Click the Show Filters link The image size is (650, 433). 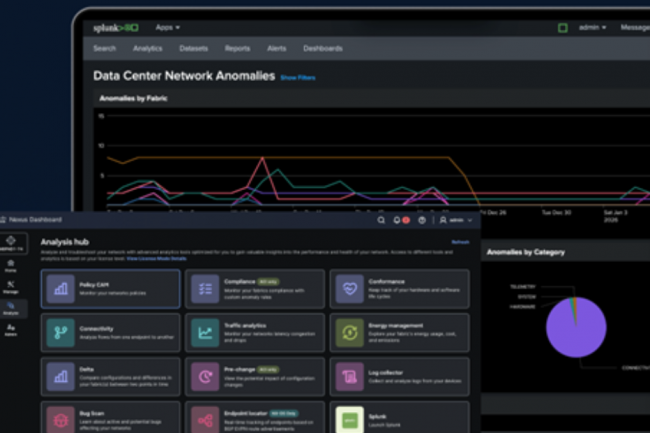(298, 77)
